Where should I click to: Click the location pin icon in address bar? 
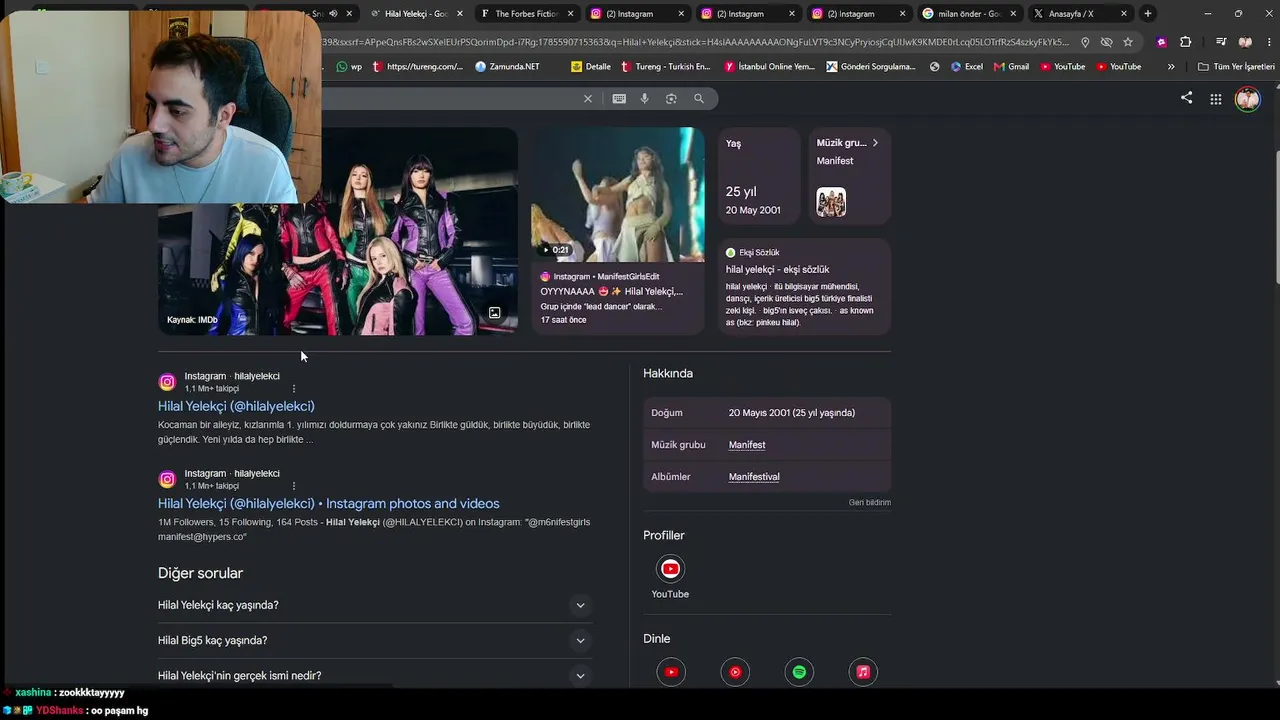pyautogui.click(x=1085, y=42)
